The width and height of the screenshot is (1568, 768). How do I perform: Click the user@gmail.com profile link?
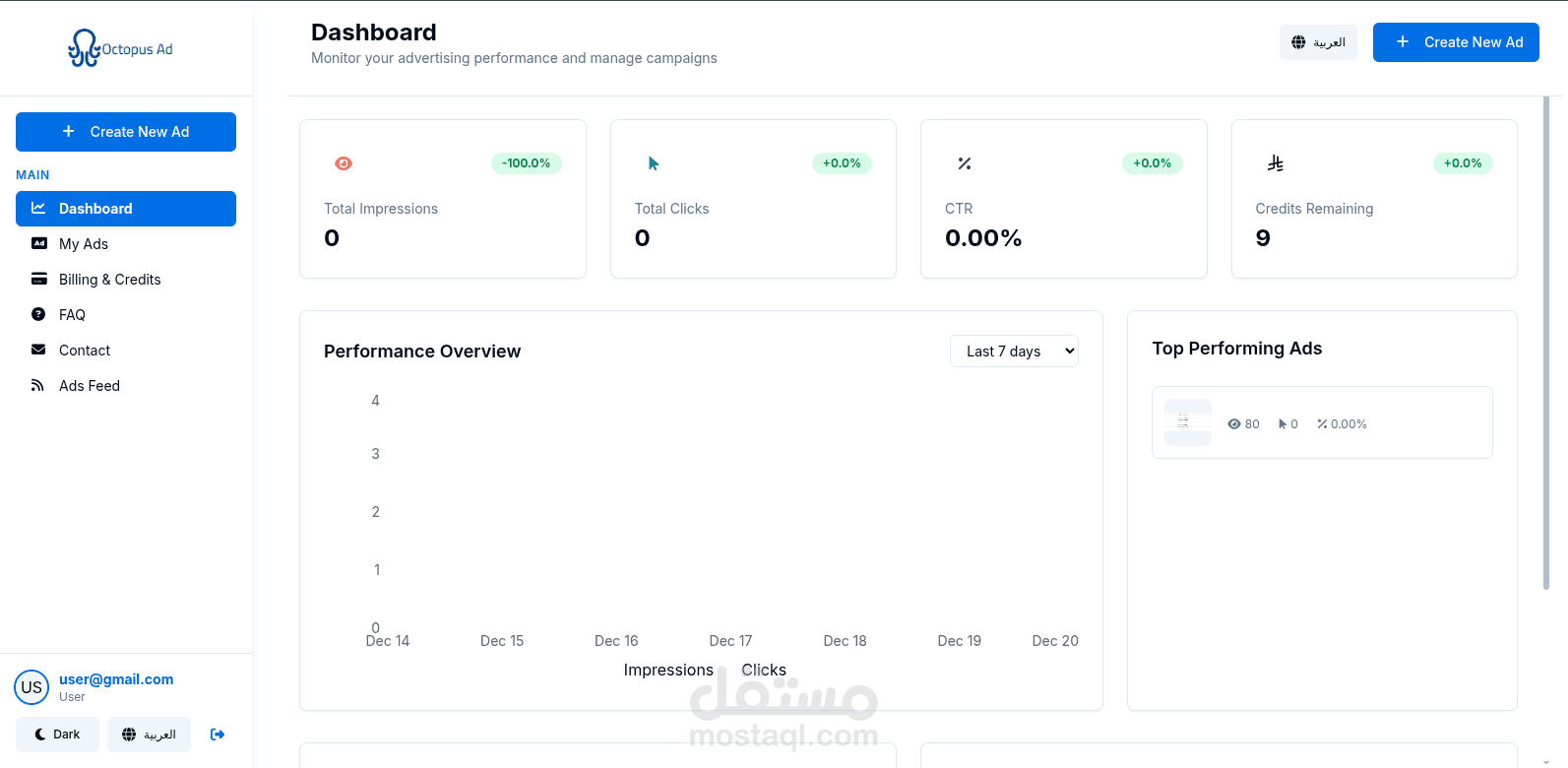116,679
